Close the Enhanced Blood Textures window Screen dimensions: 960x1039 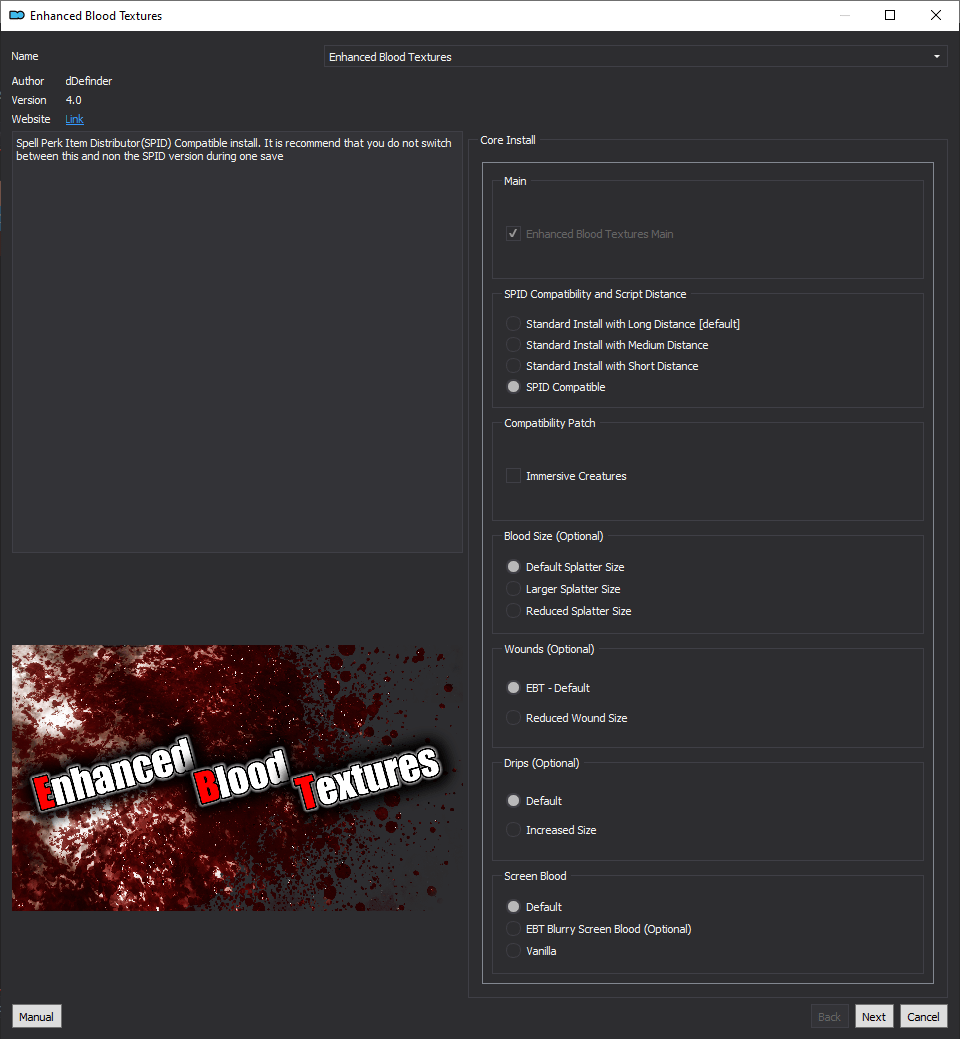pyautogui.click(x=935, y=15)
